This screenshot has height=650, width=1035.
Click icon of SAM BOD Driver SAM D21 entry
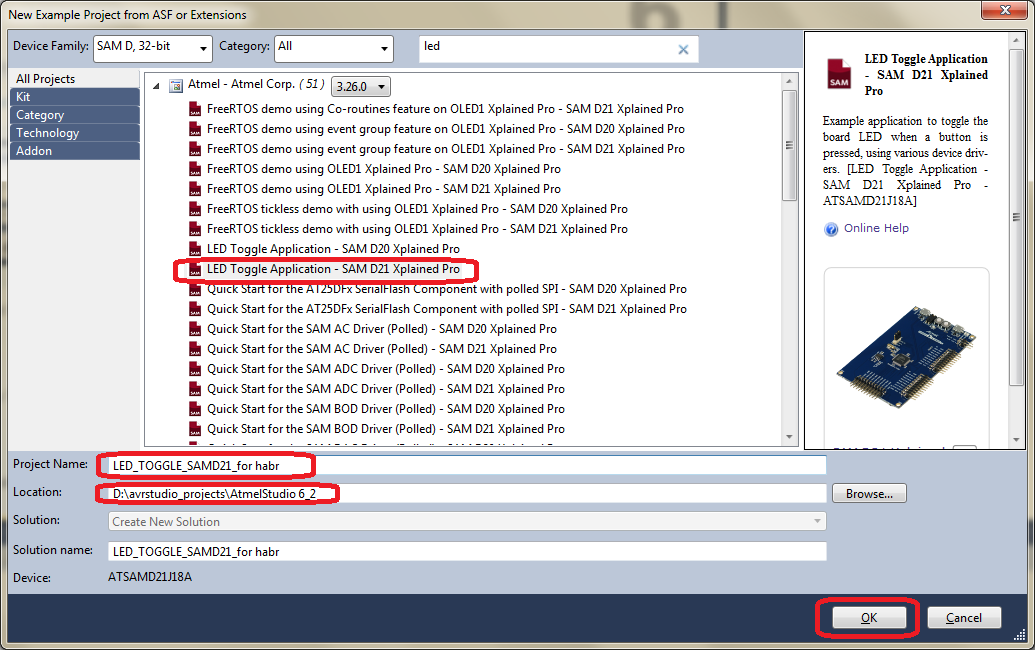[195, 429]
